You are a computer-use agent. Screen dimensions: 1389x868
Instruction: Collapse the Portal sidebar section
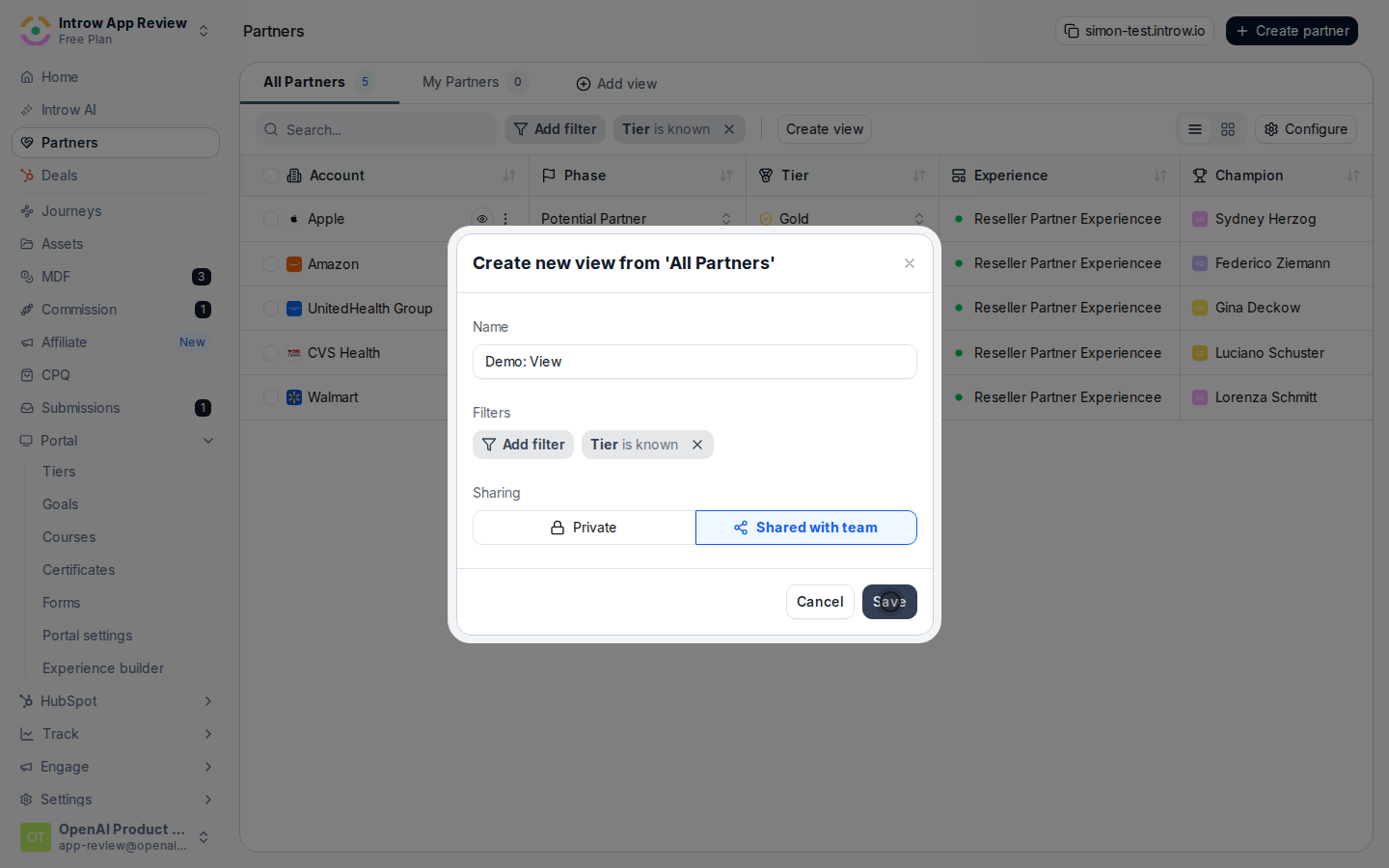208,441
